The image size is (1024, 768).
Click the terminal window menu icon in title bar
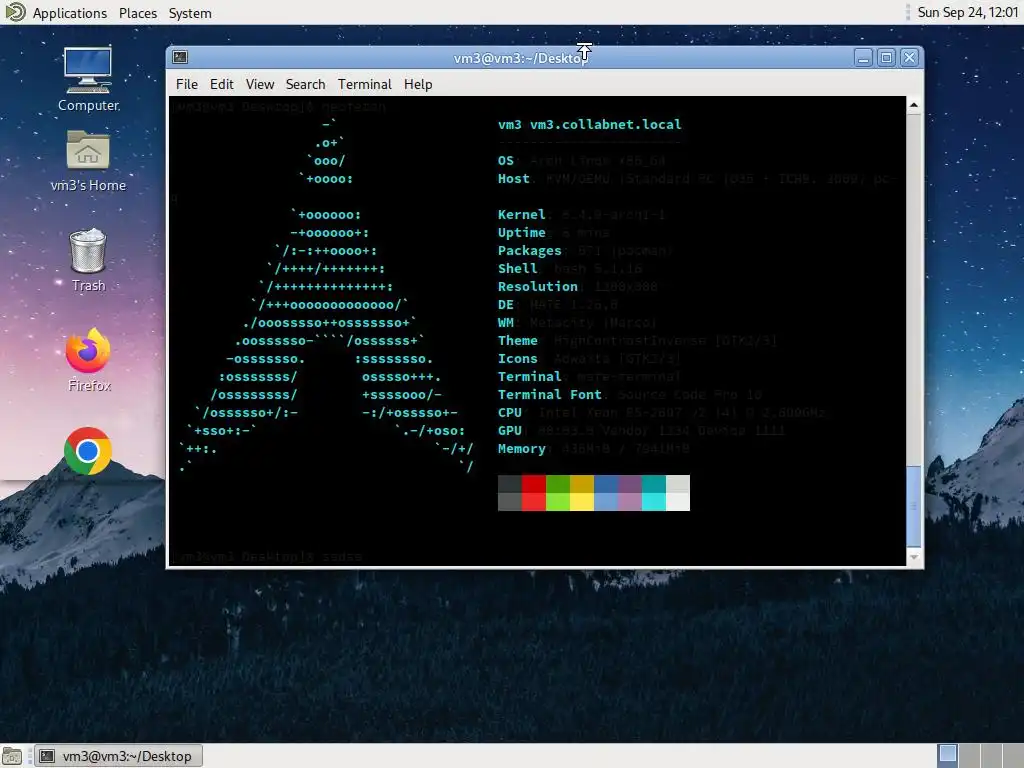coord(180,57)
